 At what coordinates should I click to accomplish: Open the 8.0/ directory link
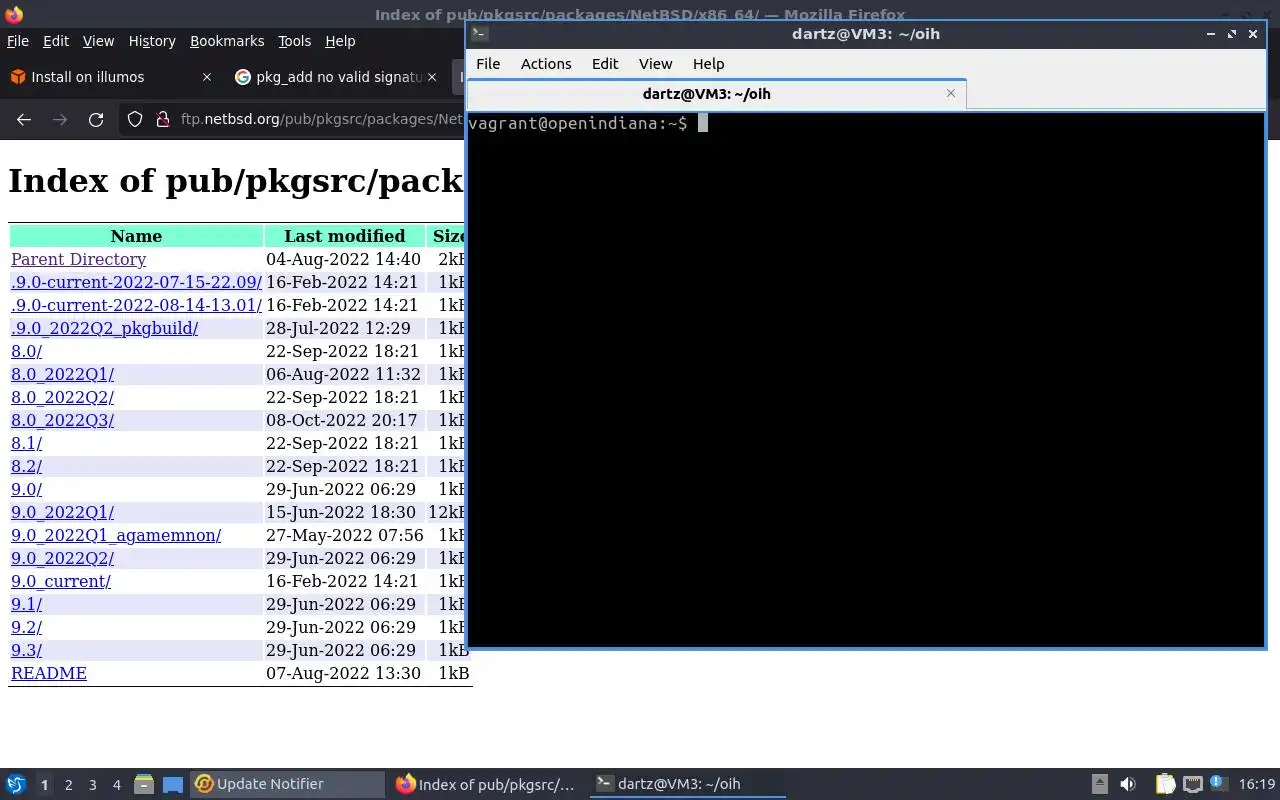pyautogui.click(x=26, y=351)
